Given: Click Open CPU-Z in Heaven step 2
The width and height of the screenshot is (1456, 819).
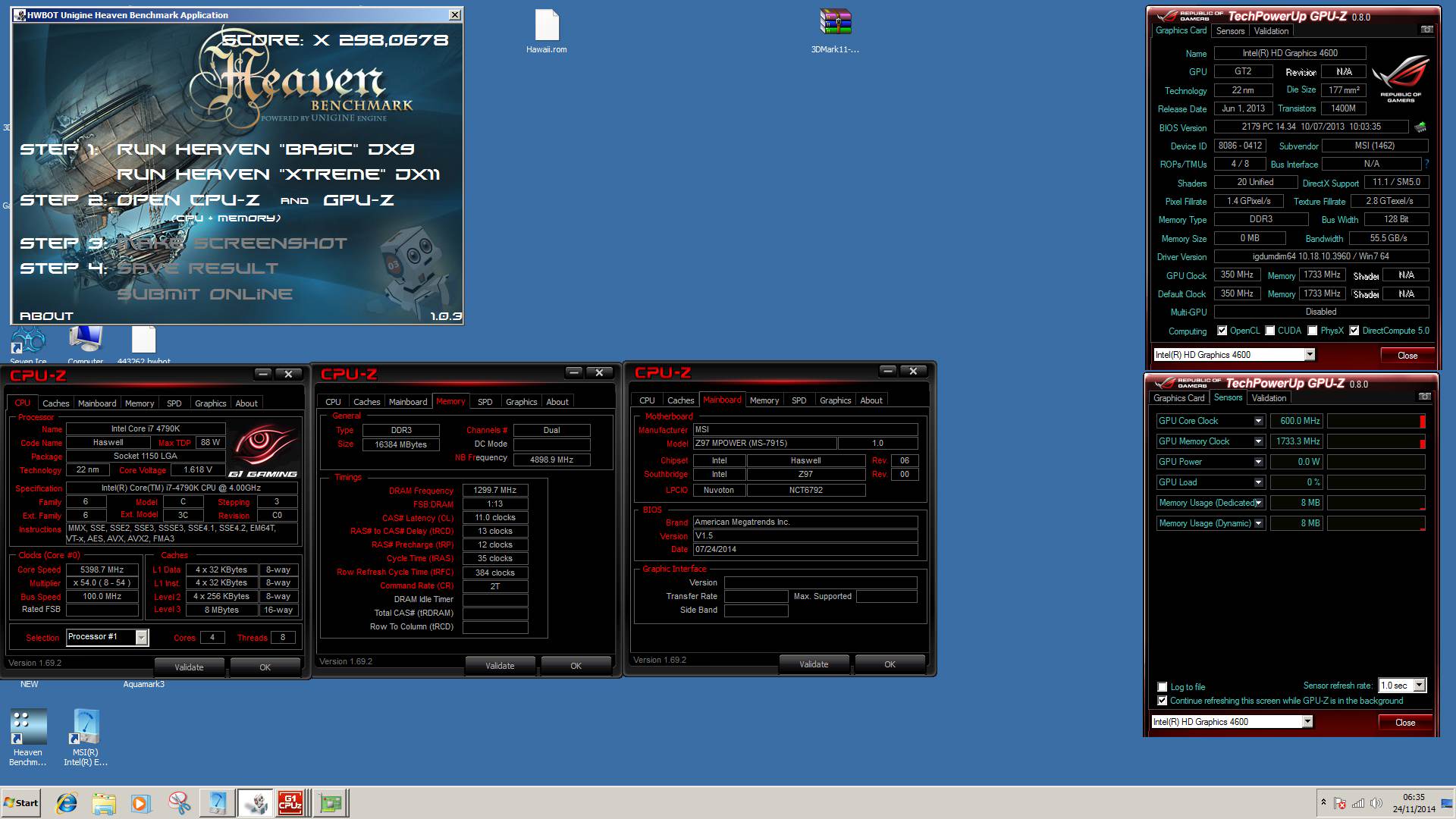Looking at the screenshot, I should pyautogui.click(x=188, y=200).
